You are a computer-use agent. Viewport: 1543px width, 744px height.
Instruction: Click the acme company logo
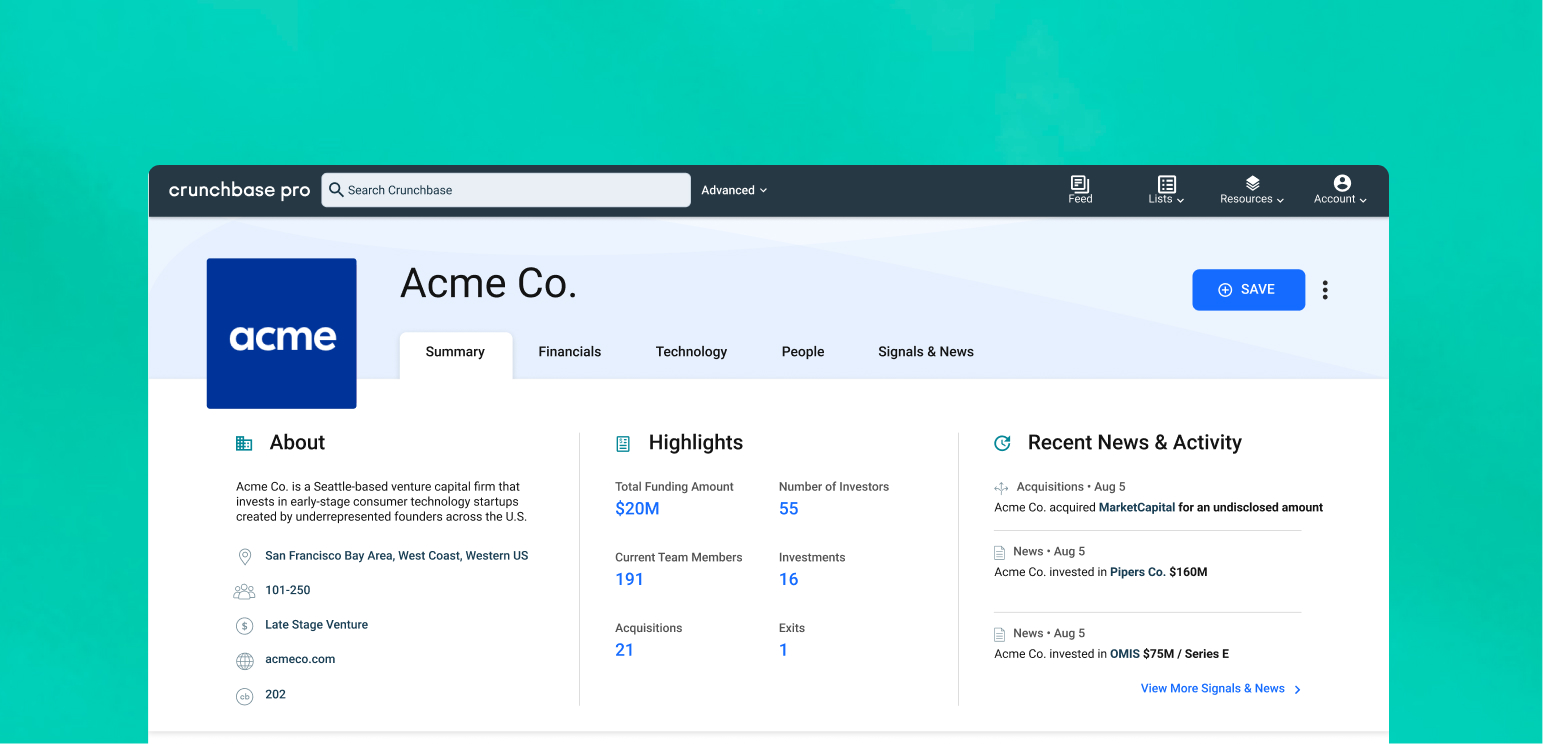click(282, 333)
